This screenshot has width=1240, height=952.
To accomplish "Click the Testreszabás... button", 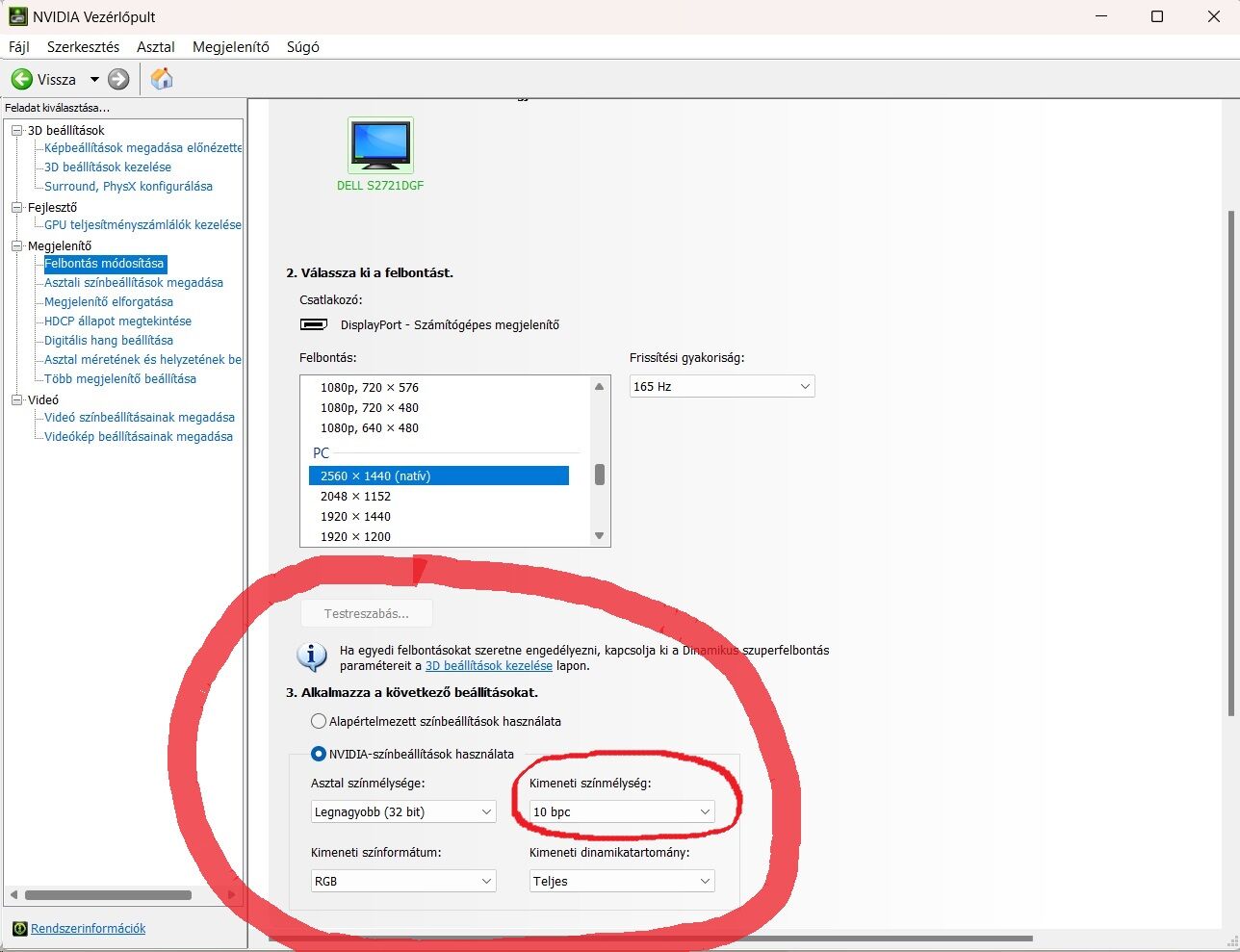I will (366, 613).
